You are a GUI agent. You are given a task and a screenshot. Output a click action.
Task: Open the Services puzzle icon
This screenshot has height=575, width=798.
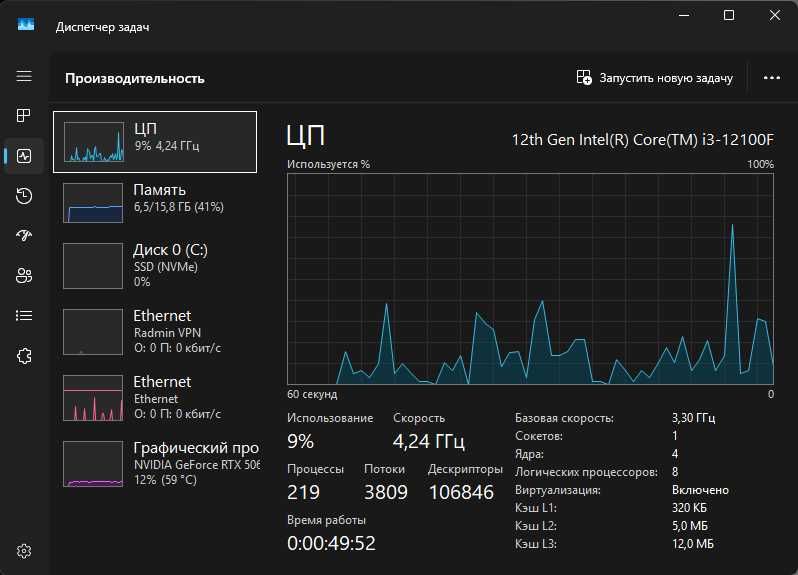(24, 356)
